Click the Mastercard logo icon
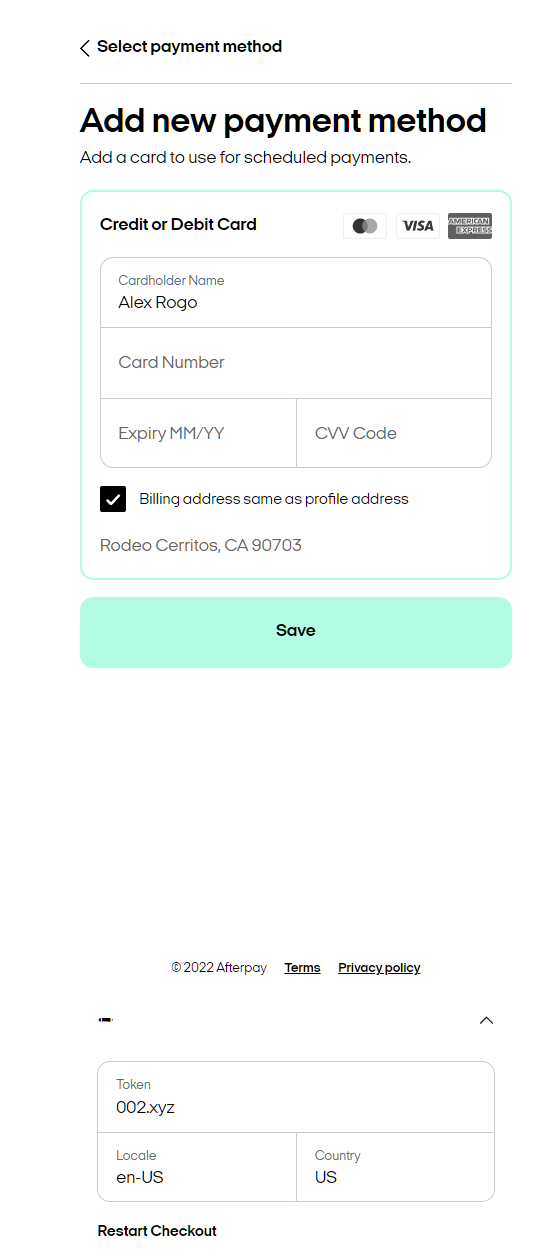Screen dimensions: 555x1251 click(365, 226)
